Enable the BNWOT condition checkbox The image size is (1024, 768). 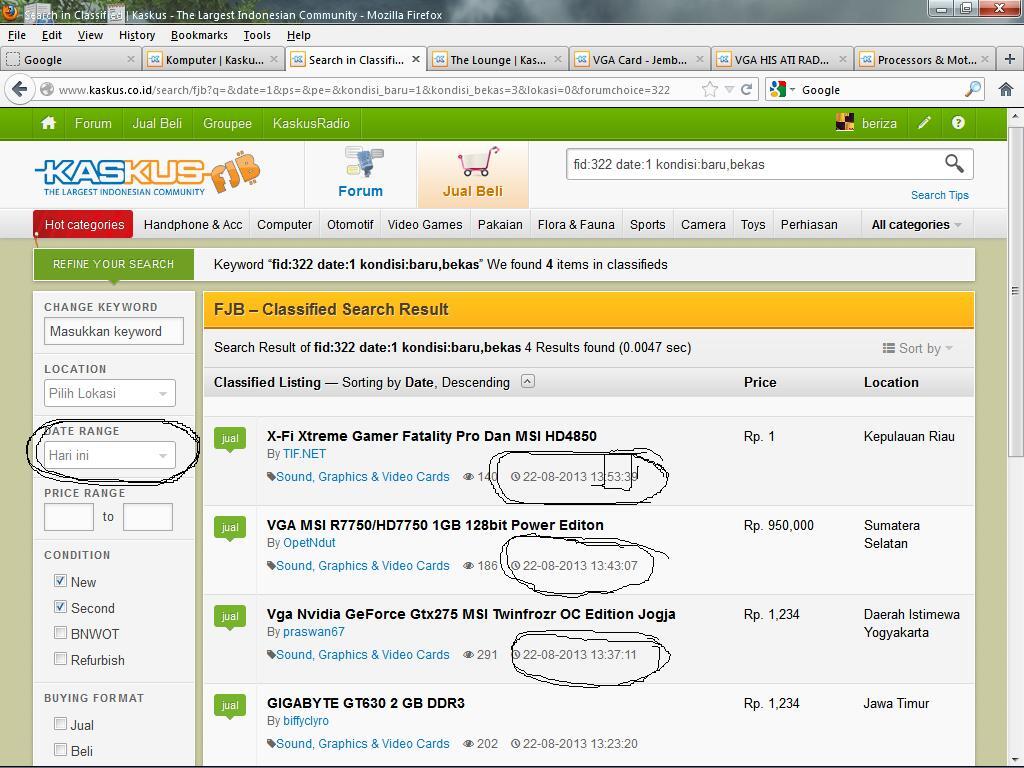tap(60, 633)
